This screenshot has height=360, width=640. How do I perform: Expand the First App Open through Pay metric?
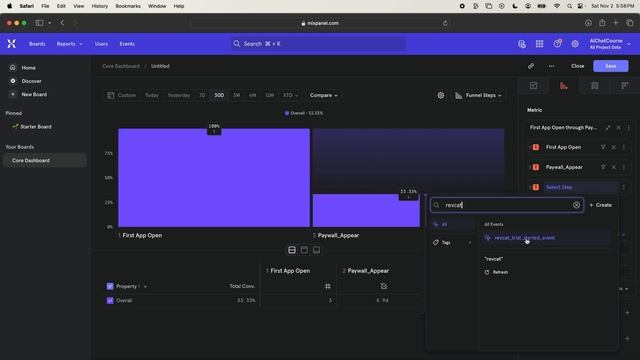click(608, 128)
